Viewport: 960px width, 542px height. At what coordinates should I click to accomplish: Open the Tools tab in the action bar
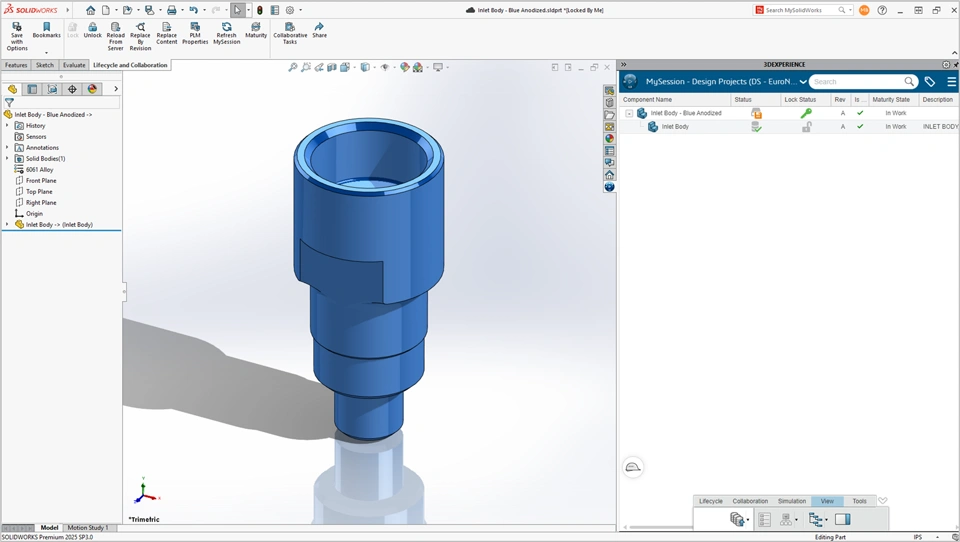[860, 501]
